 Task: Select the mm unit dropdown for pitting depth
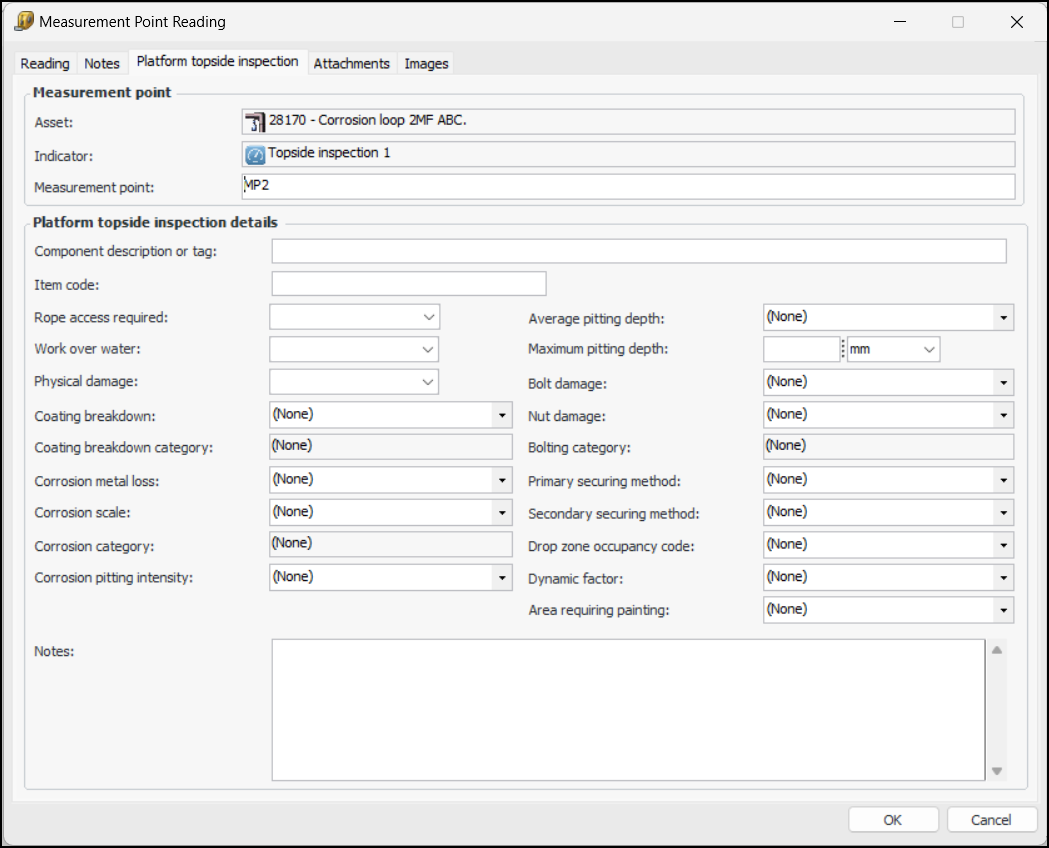(929, 349)
